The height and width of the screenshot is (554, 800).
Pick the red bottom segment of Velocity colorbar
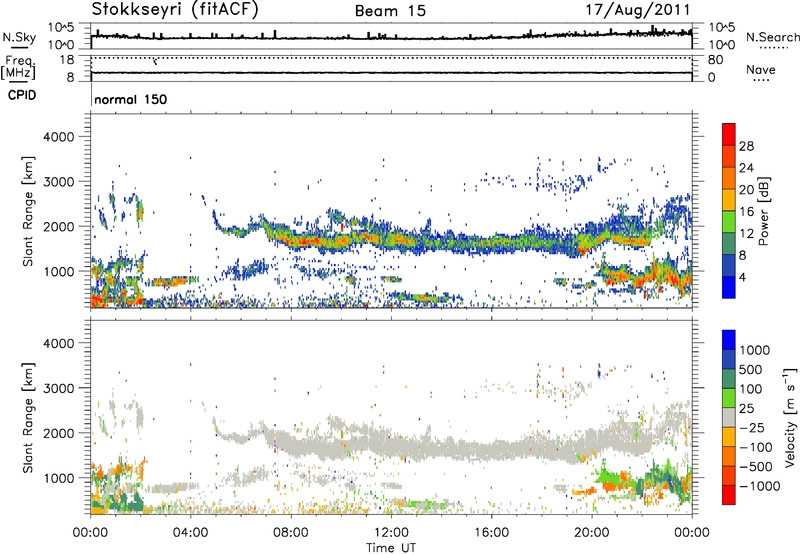[x=729, y=495]
